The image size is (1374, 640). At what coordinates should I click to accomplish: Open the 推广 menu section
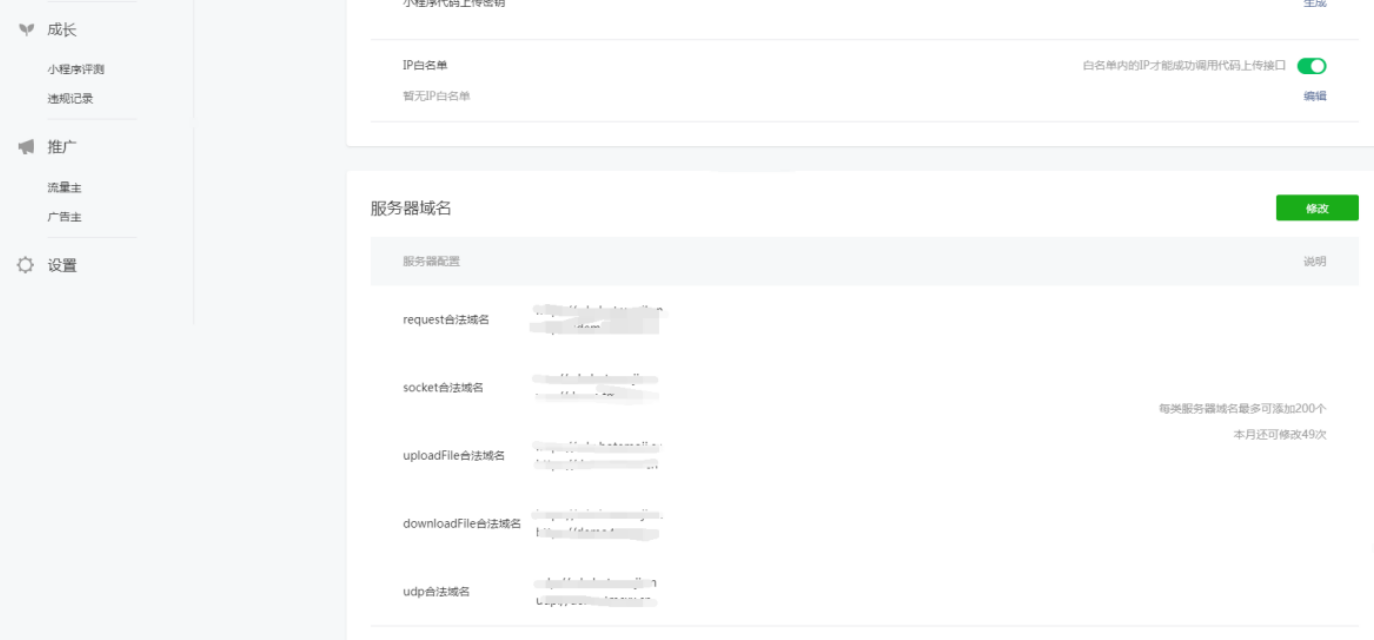point(62,147)
